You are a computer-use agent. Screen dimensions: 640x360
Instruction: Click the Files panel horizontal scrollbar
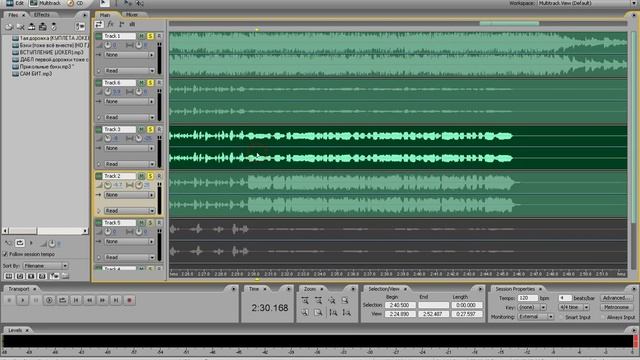coord(45,231)
